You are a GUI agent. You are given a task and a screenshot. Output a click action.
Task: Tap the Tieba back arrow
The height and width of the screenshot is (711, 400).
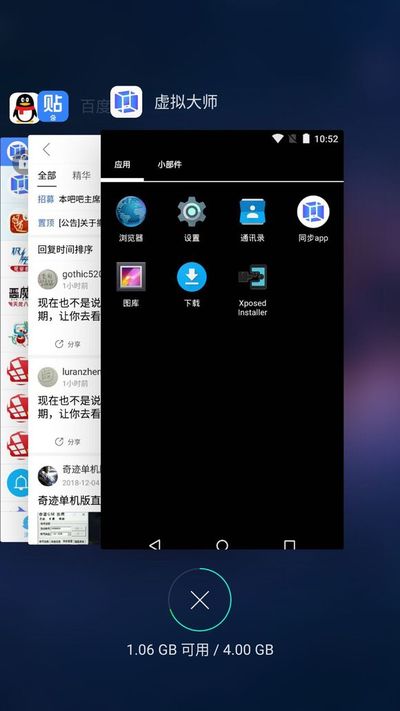pos(46,149)
